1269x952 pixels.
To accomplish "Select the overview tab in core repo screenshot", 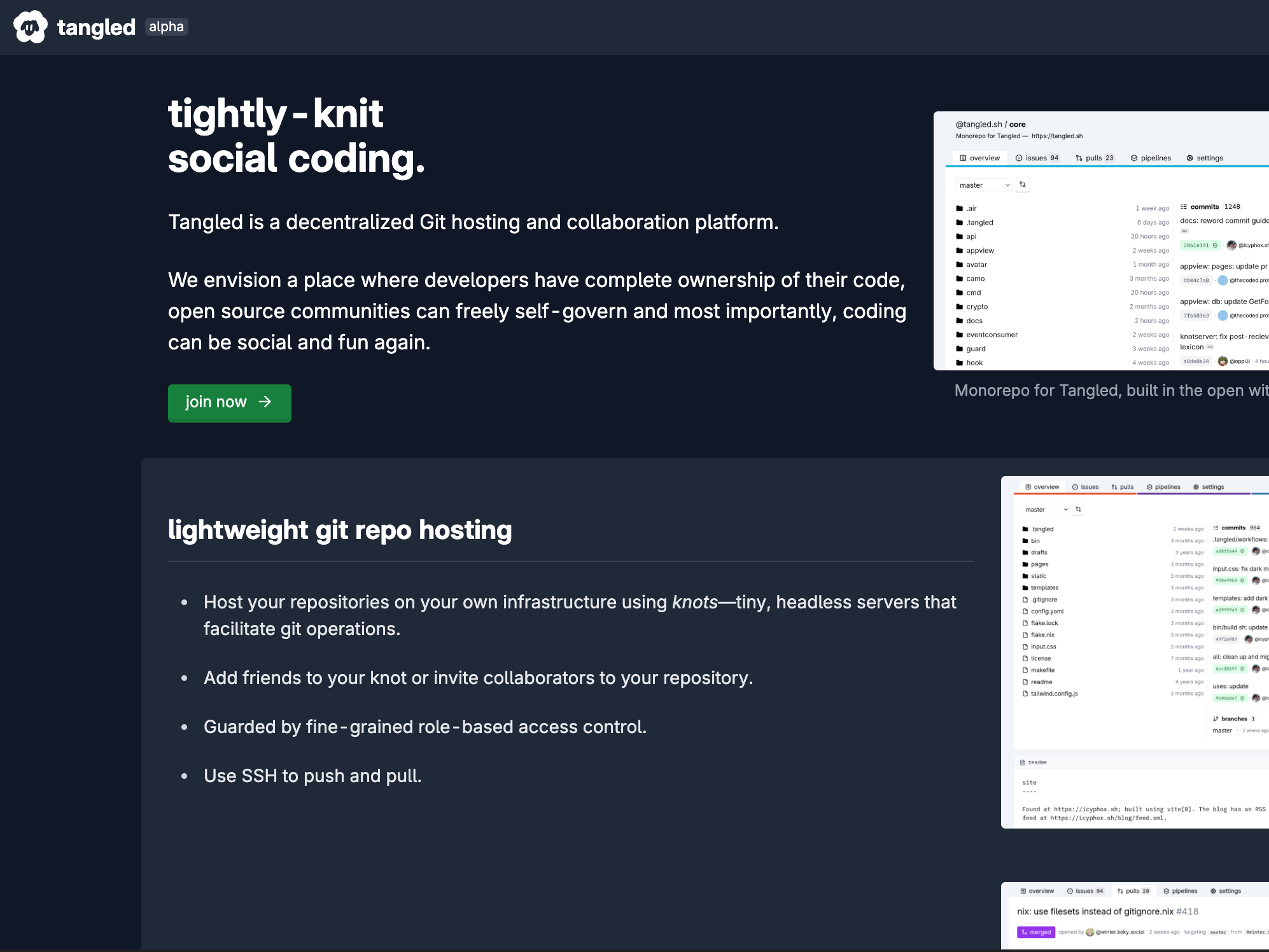I will pos(979,158).
